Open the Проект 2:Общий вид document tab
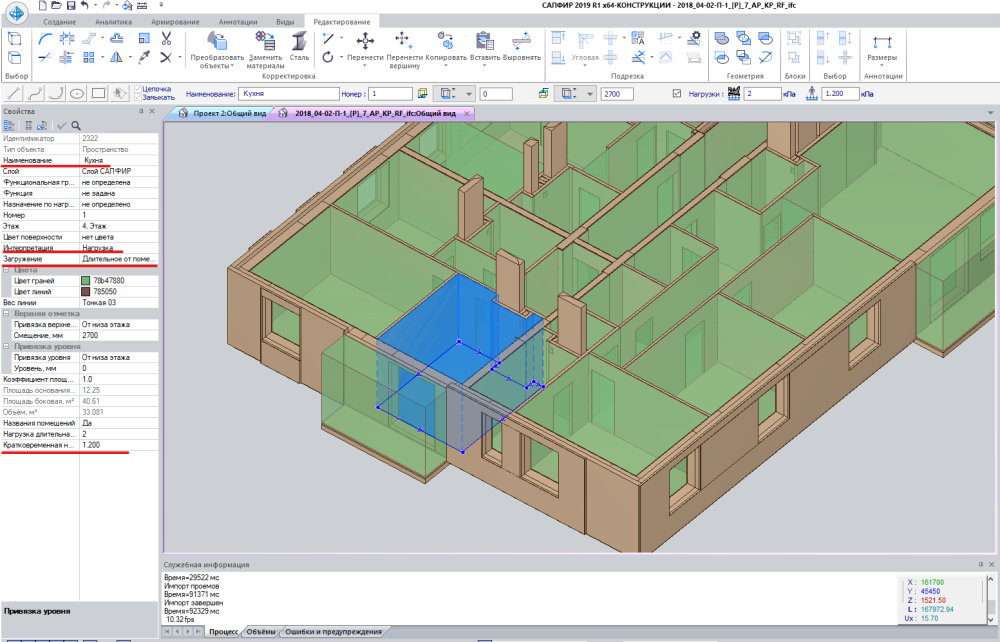Image resolution: width=1000 pixels, height=642 pixels. tap(222, 113)
